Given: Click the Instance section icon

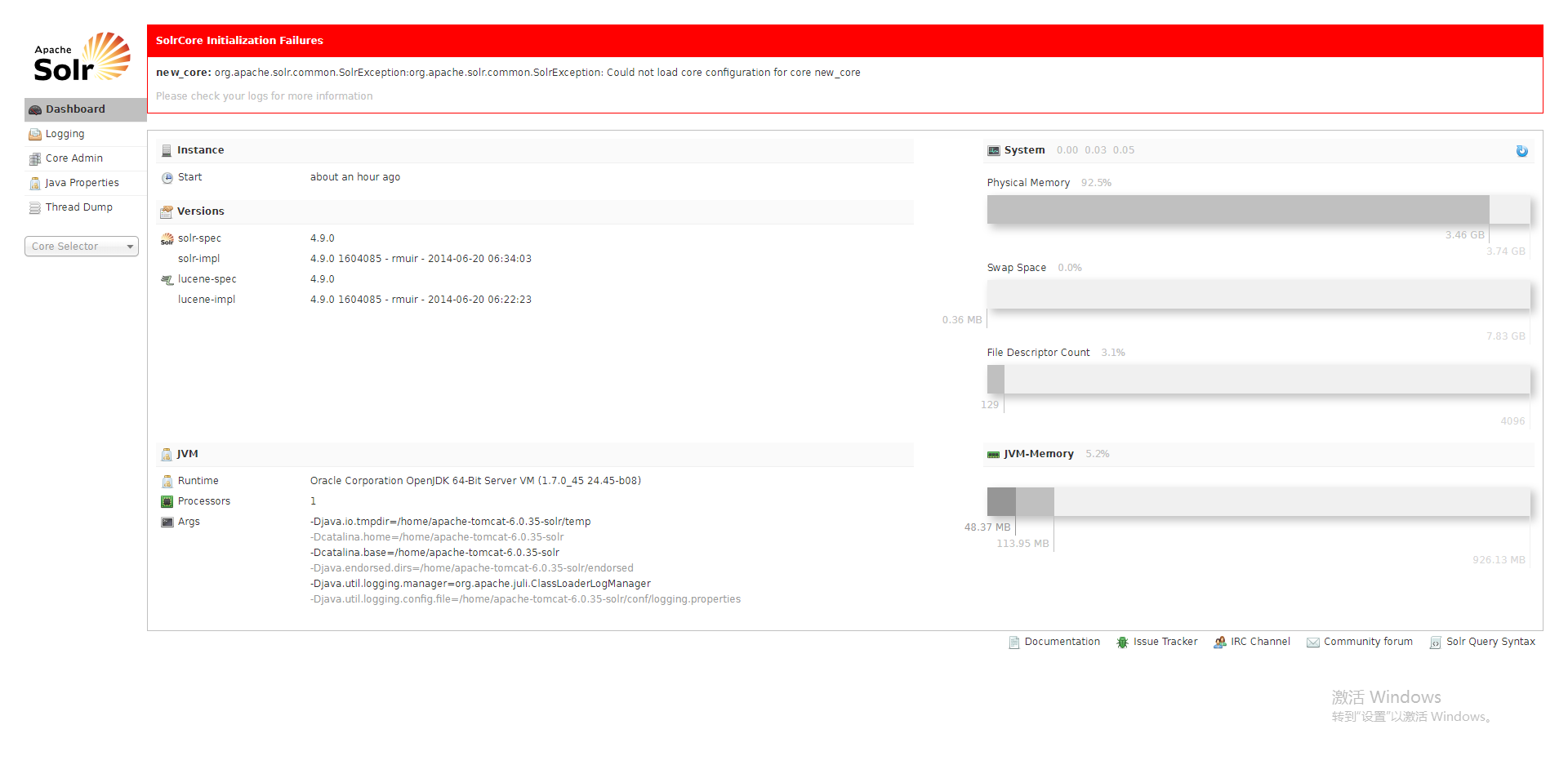Looking at the screenshot, I should click(x=167, y=150).
